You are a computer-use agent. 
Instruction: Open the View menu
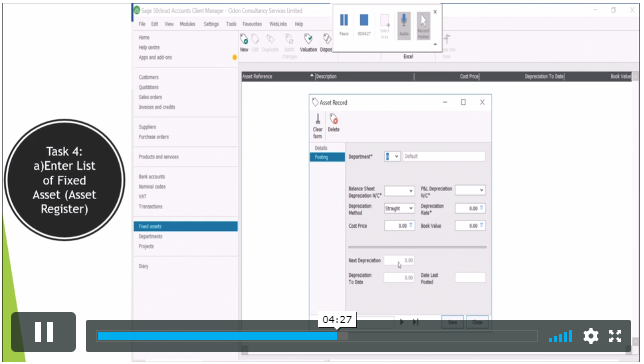coord(169,24)
